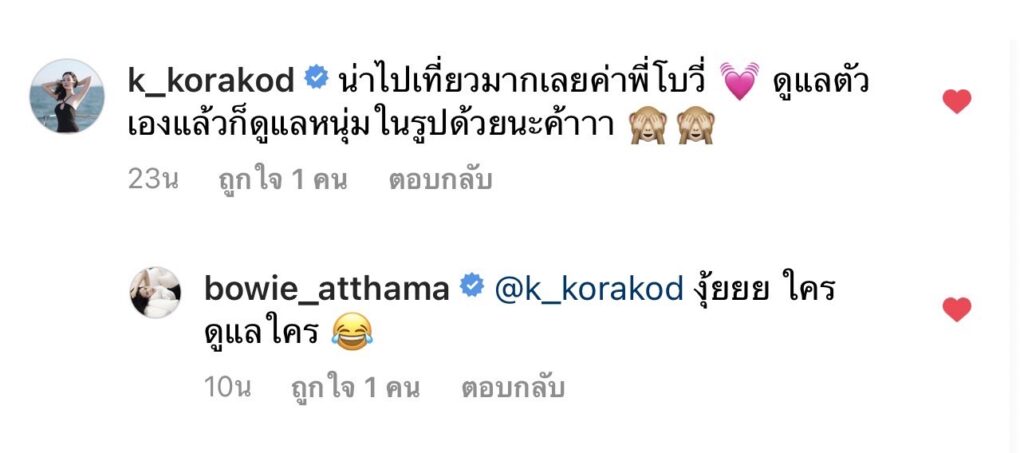Reply to bowie_atthama's comment via ตอบกลับ
This screenshot has width=1024, height=453.
tap(512, 388)
